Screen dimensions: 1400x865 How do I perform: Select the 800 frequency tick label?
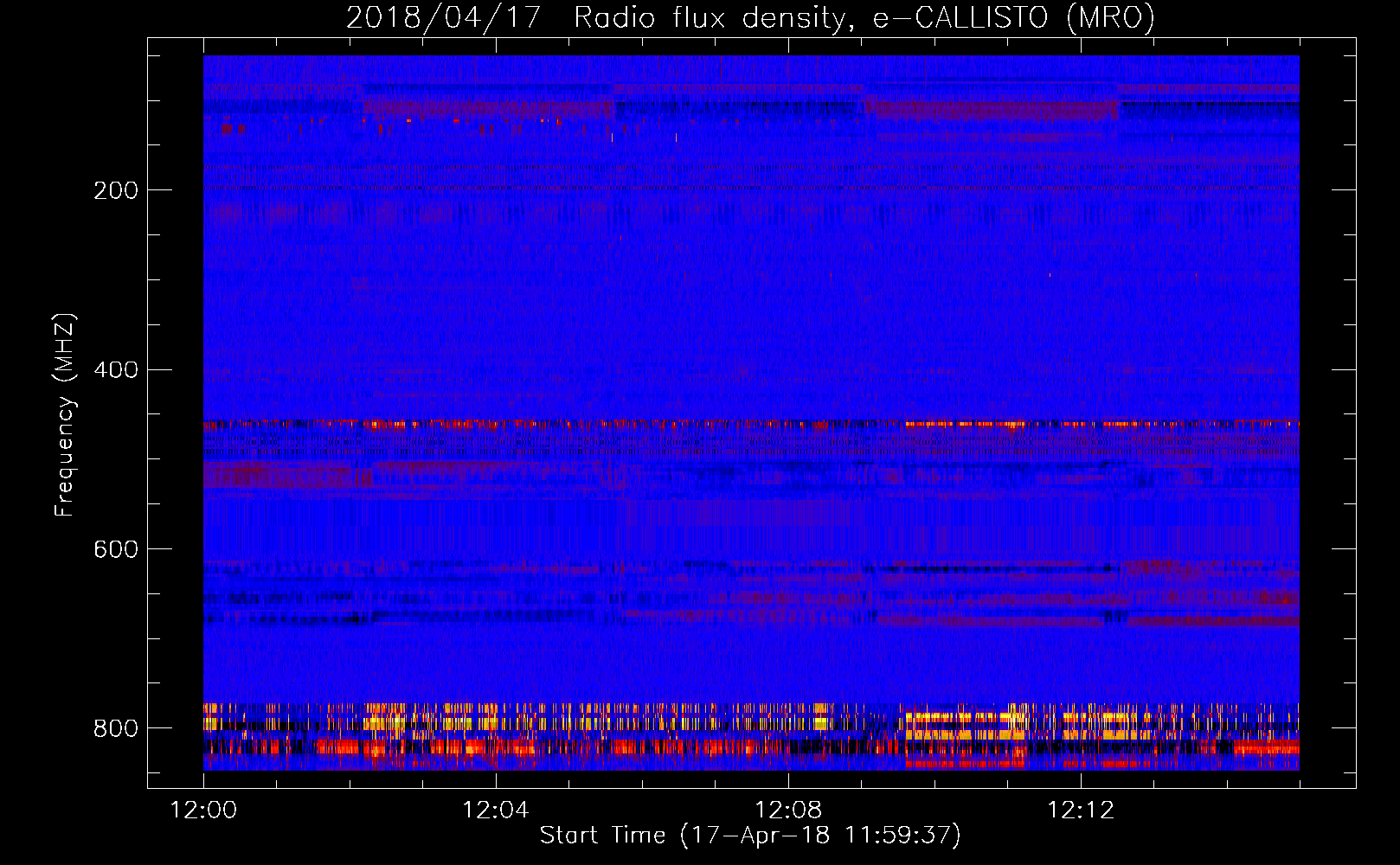pos(116,728)
